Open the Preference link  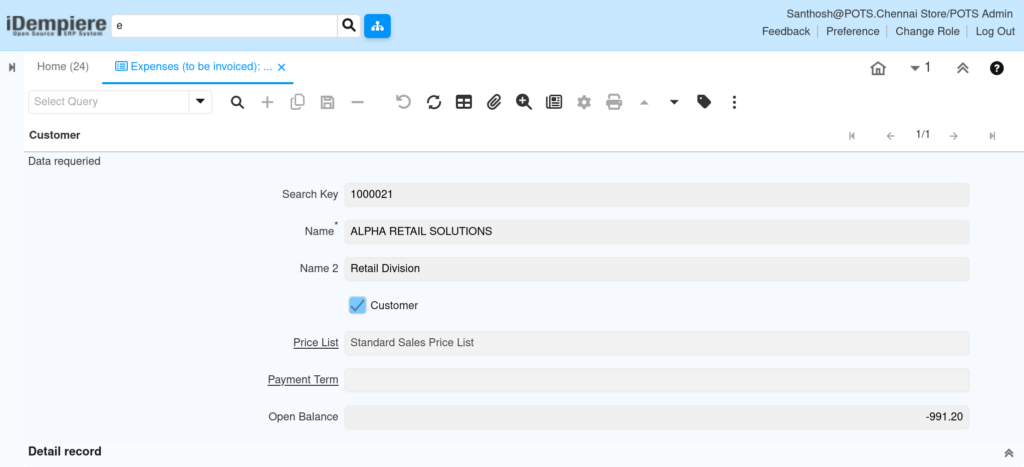click(x=852, y=31)
